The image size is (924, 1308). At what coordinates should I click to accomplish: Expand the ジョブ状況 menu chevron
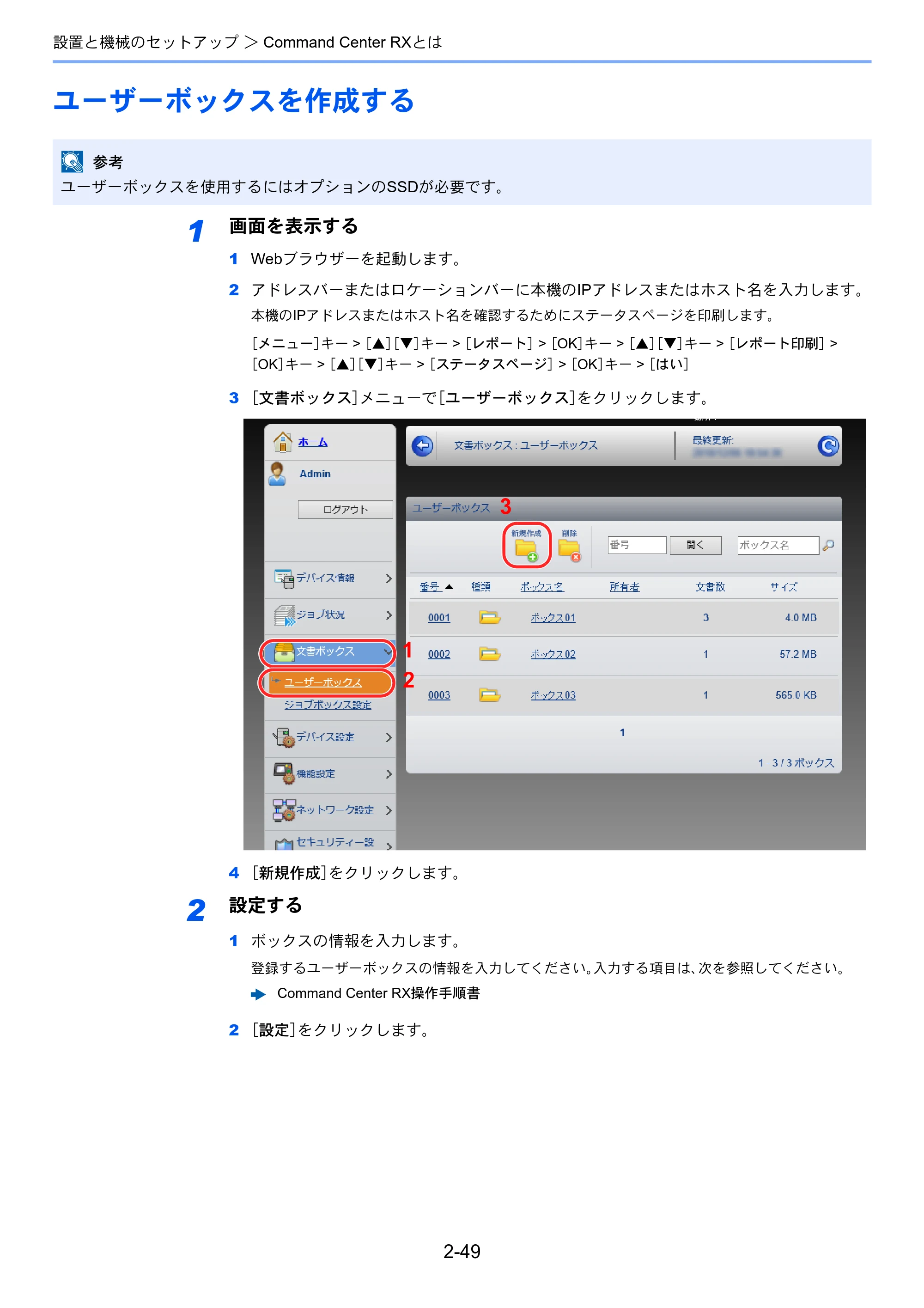pos(389,615)
